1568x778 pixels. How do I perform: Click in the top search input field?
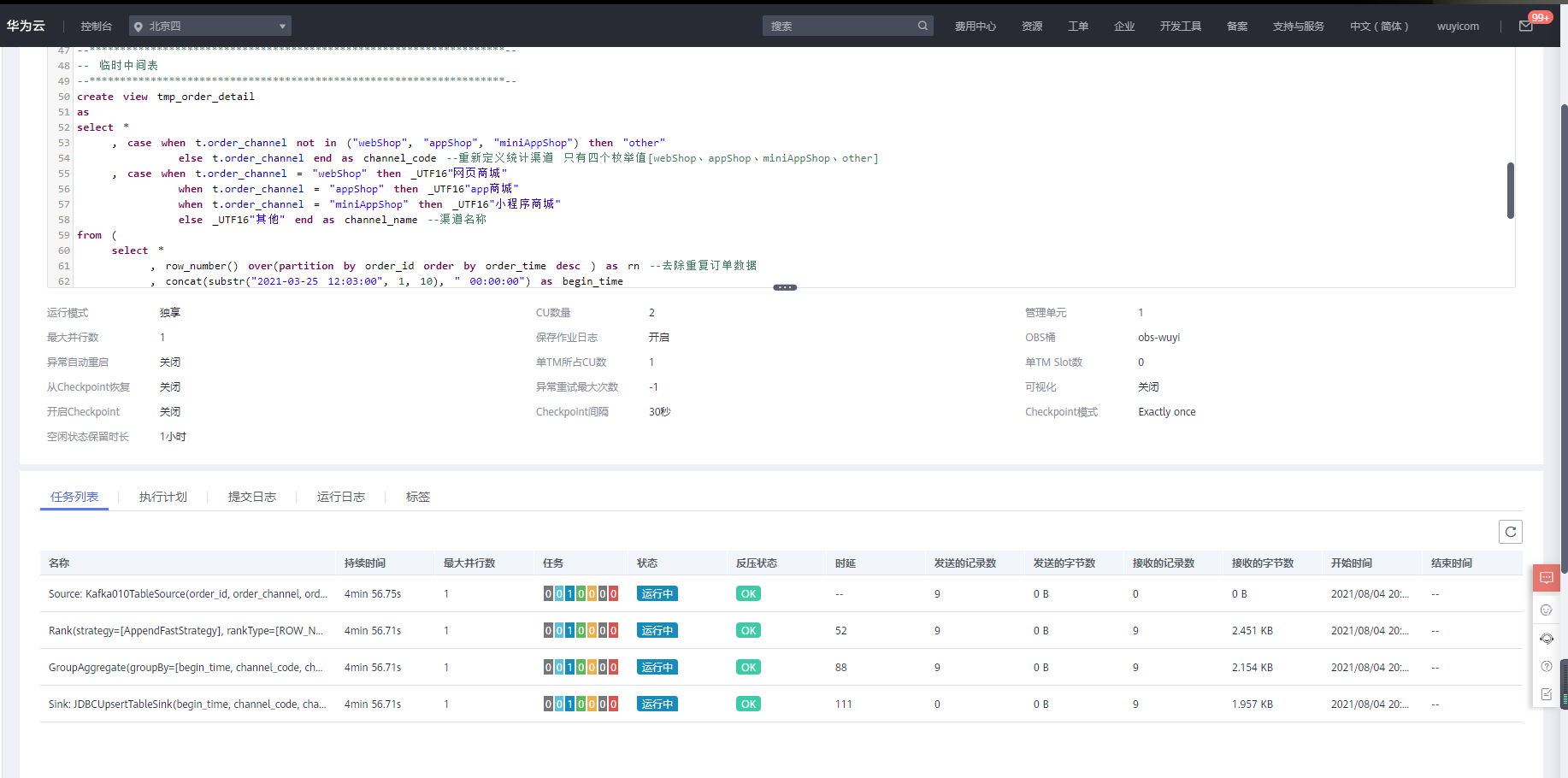[x=838, y=26]
